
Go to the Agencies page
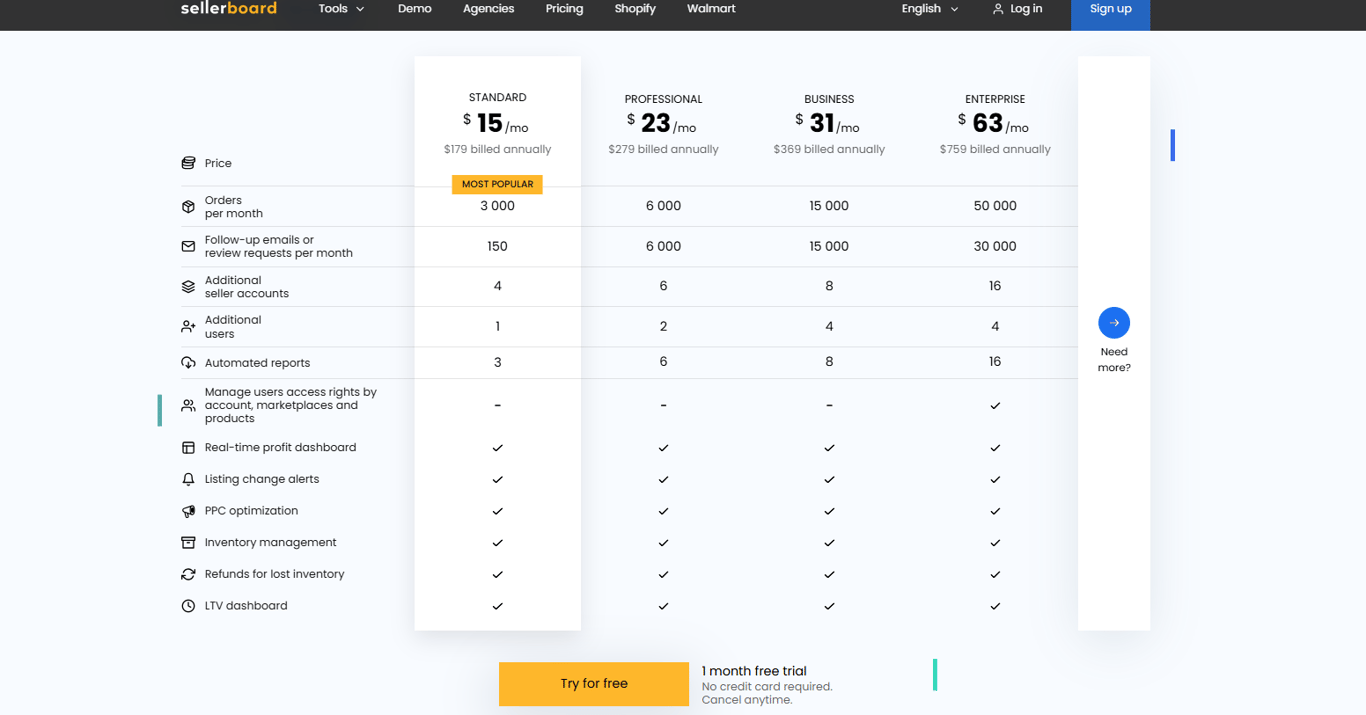pyautogui.click(x=488, y=8)
